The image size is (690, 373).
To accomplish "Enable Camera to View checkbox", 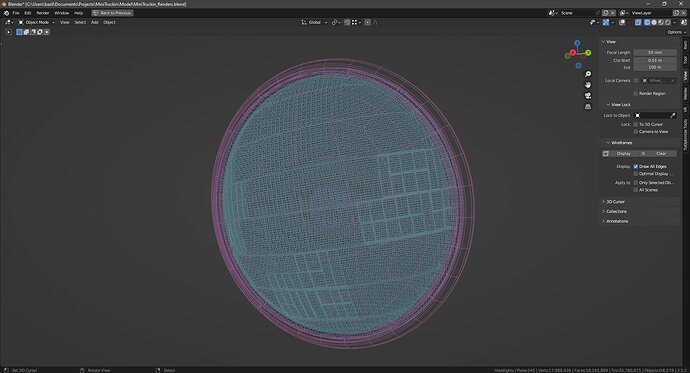I will click(x=635, y=132).
